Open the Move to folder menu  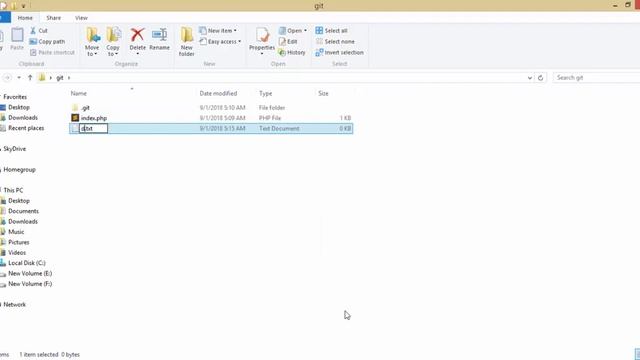coord(92,42)
